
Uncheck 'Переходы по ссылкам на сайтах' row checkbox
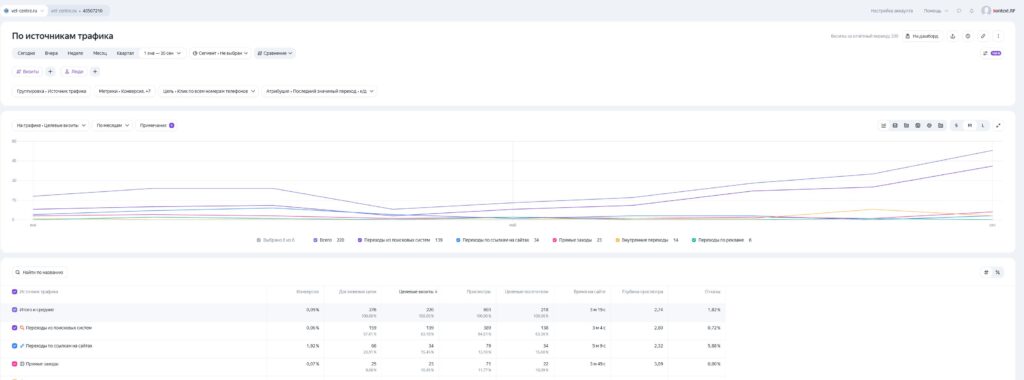14,345
